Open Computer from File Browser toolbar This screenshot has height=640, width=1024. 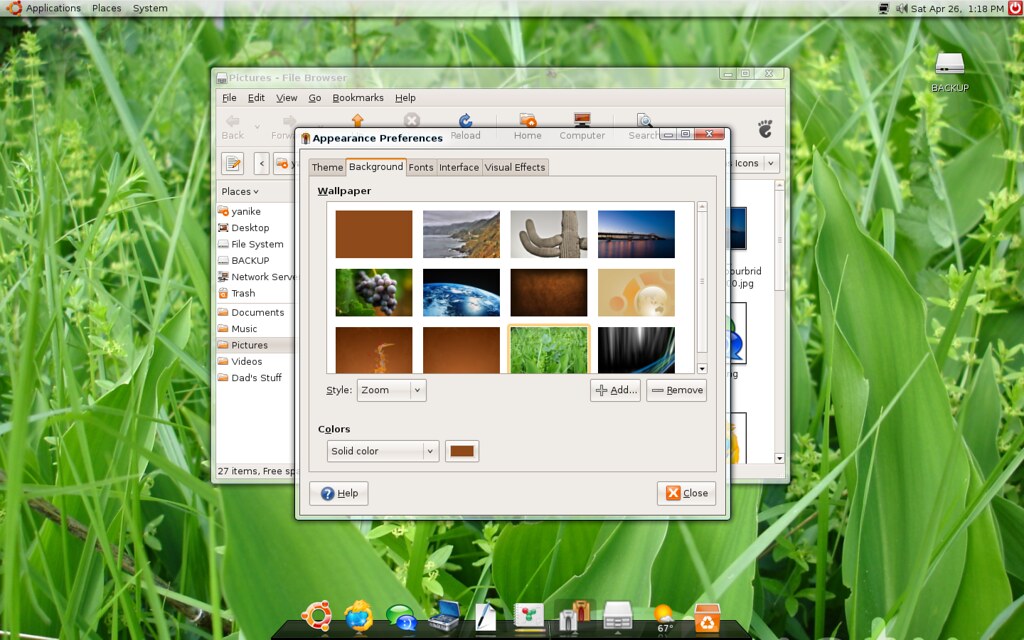(582, 120)
